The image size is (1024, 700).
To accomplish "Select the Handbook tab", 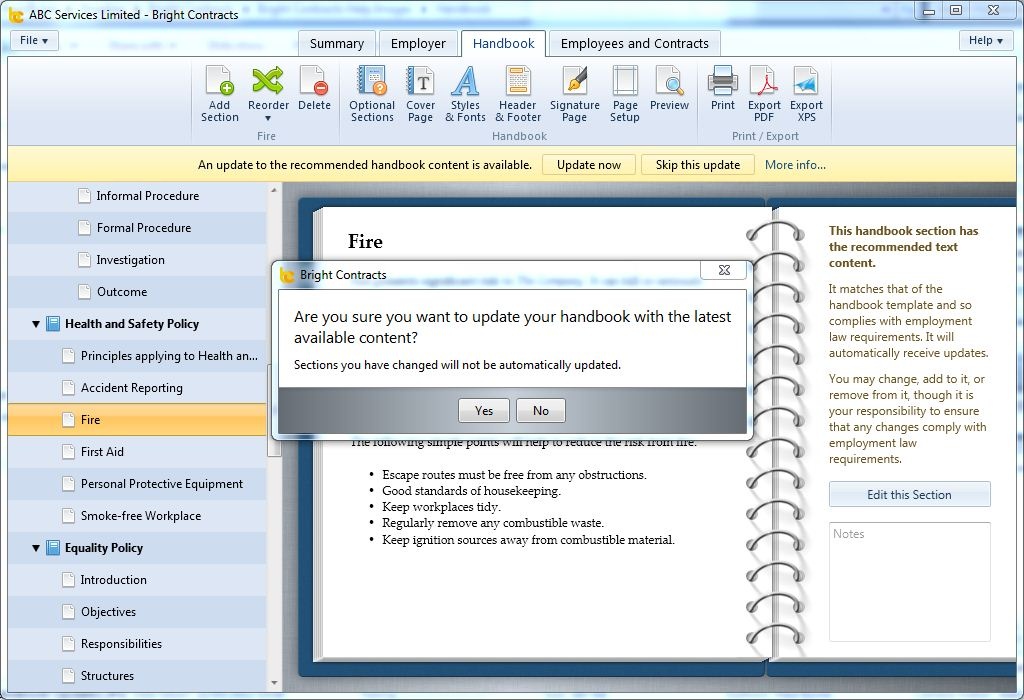I will pyautogui.click(x=504, y=44).
